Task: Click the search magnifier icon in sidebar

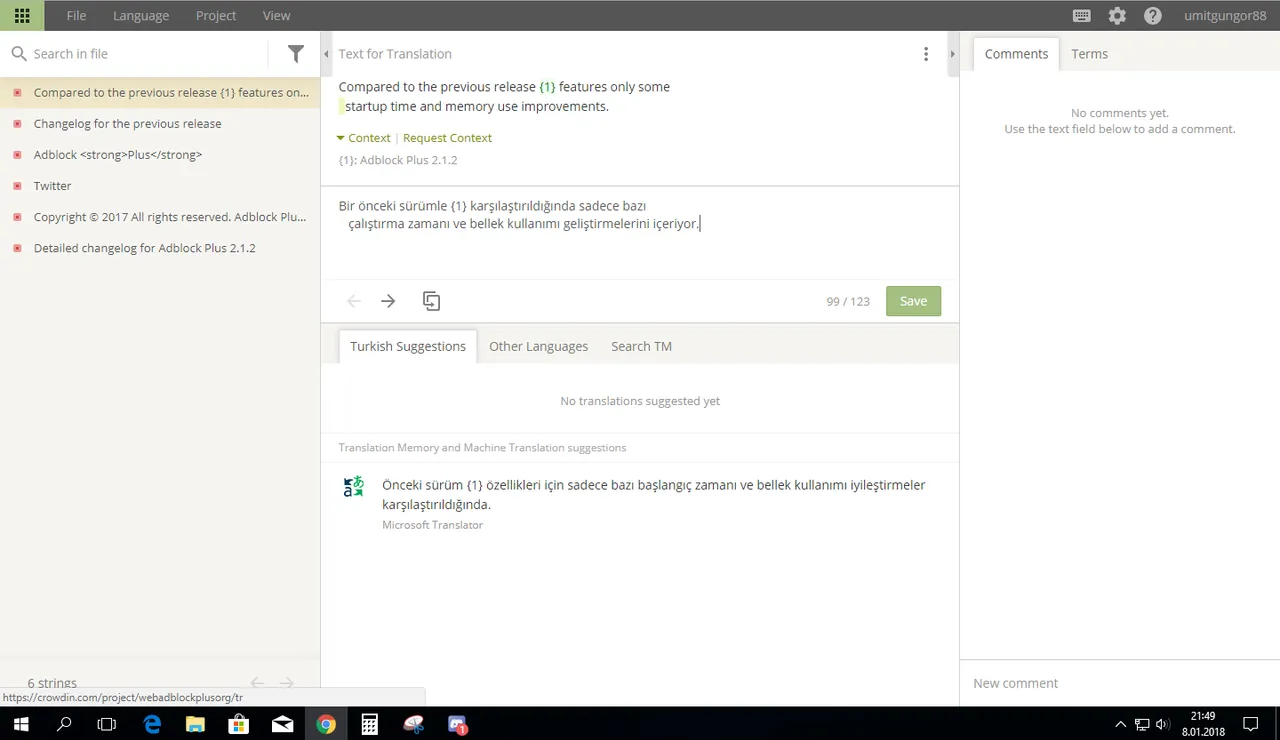Action: pos(18,54)
